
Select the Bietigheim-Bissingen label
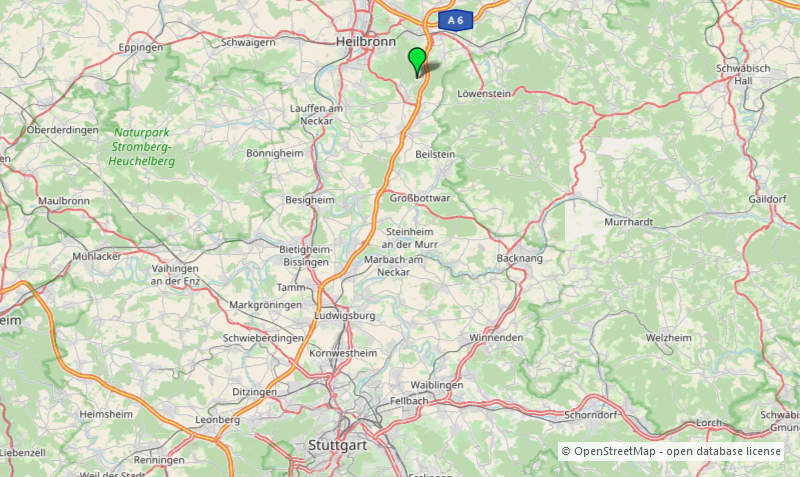(306, 256)
